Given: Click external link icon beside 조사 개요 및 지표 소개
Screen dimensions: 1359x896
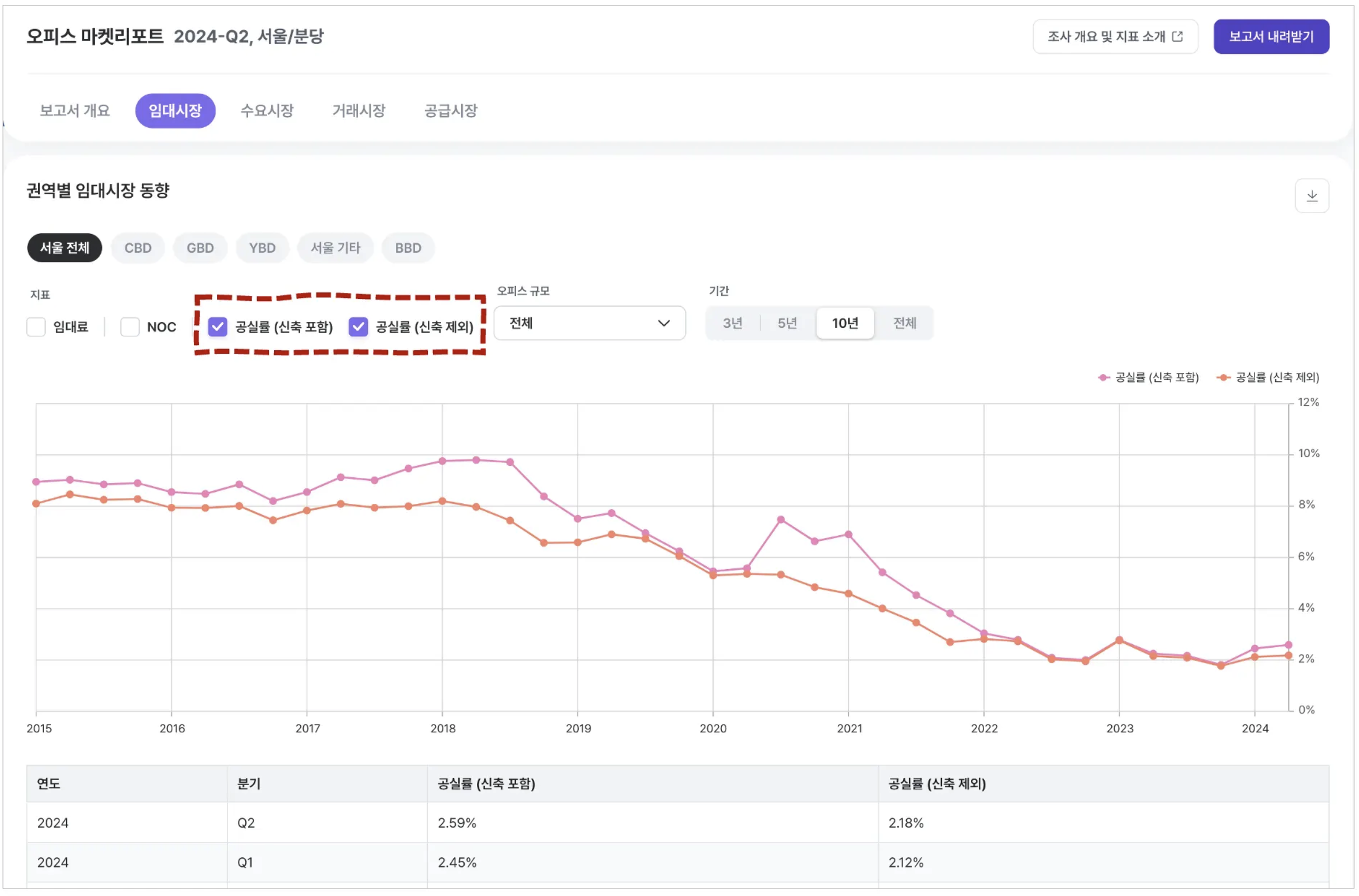Looking at the screenshot, I should coord(1177,37).
